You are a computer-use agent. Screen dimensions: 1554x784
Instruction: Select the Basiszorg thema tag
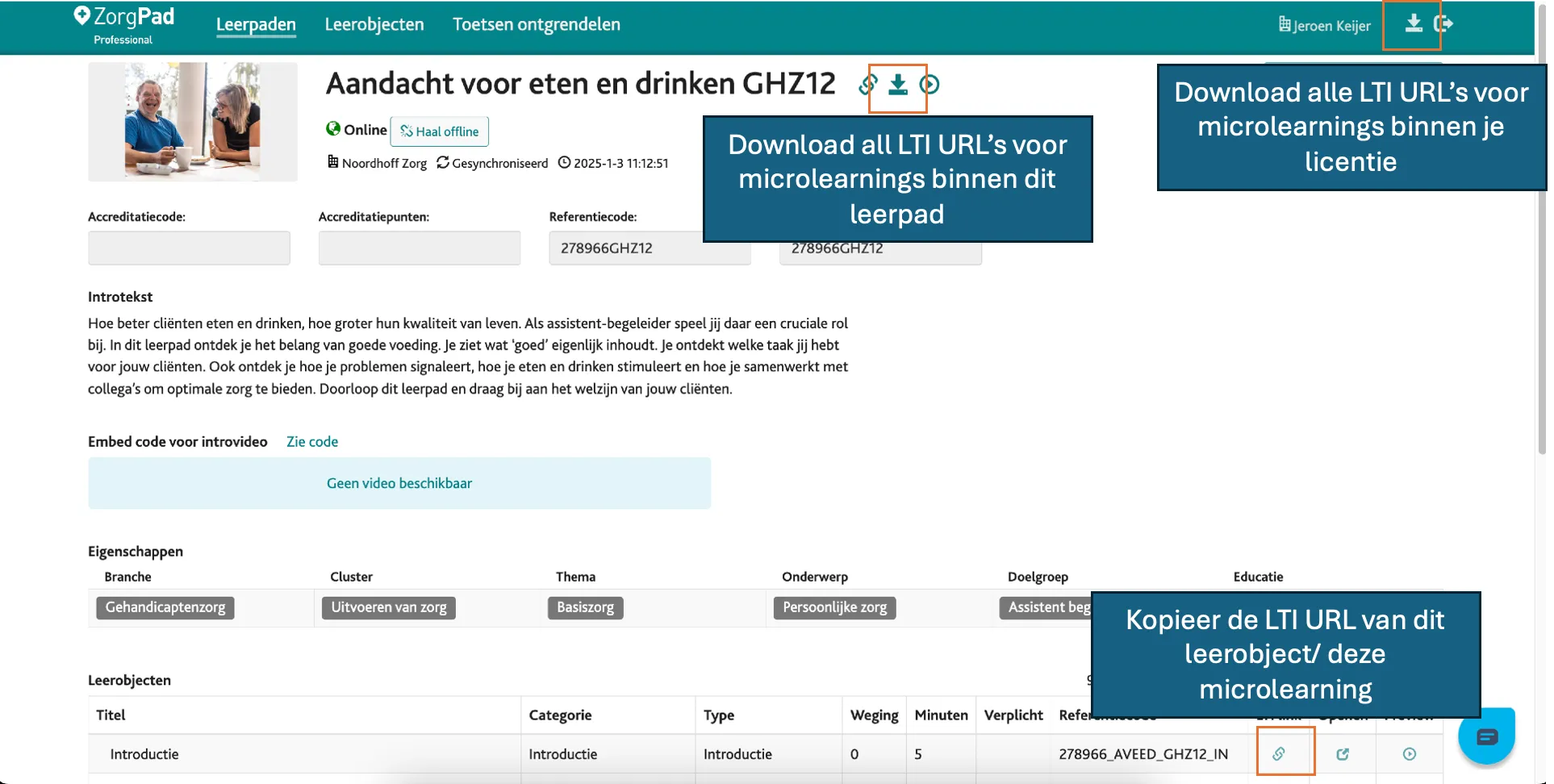pos(586,607)
